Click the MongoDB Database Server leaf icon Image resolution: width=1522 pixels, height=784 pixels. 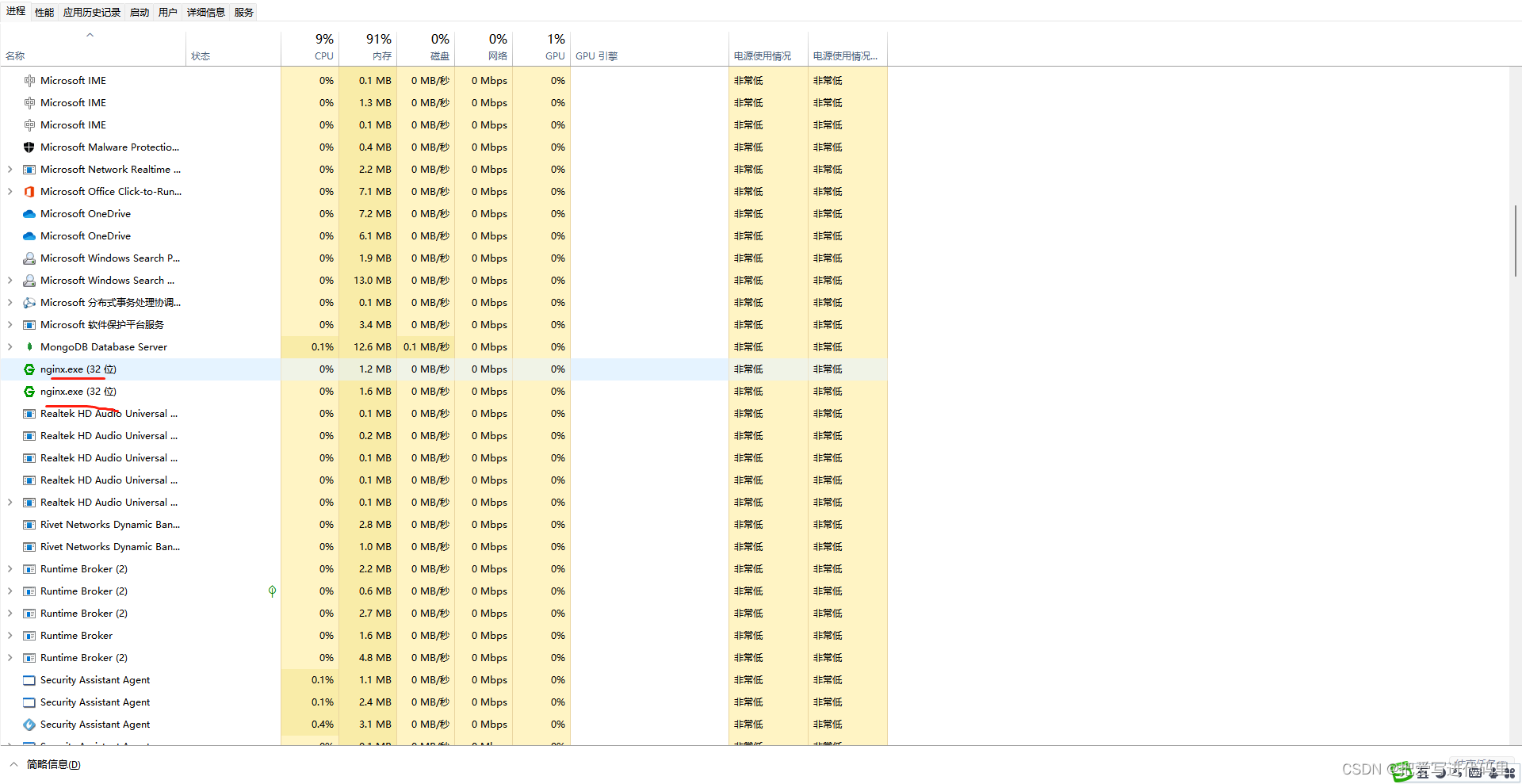point(29,347)
